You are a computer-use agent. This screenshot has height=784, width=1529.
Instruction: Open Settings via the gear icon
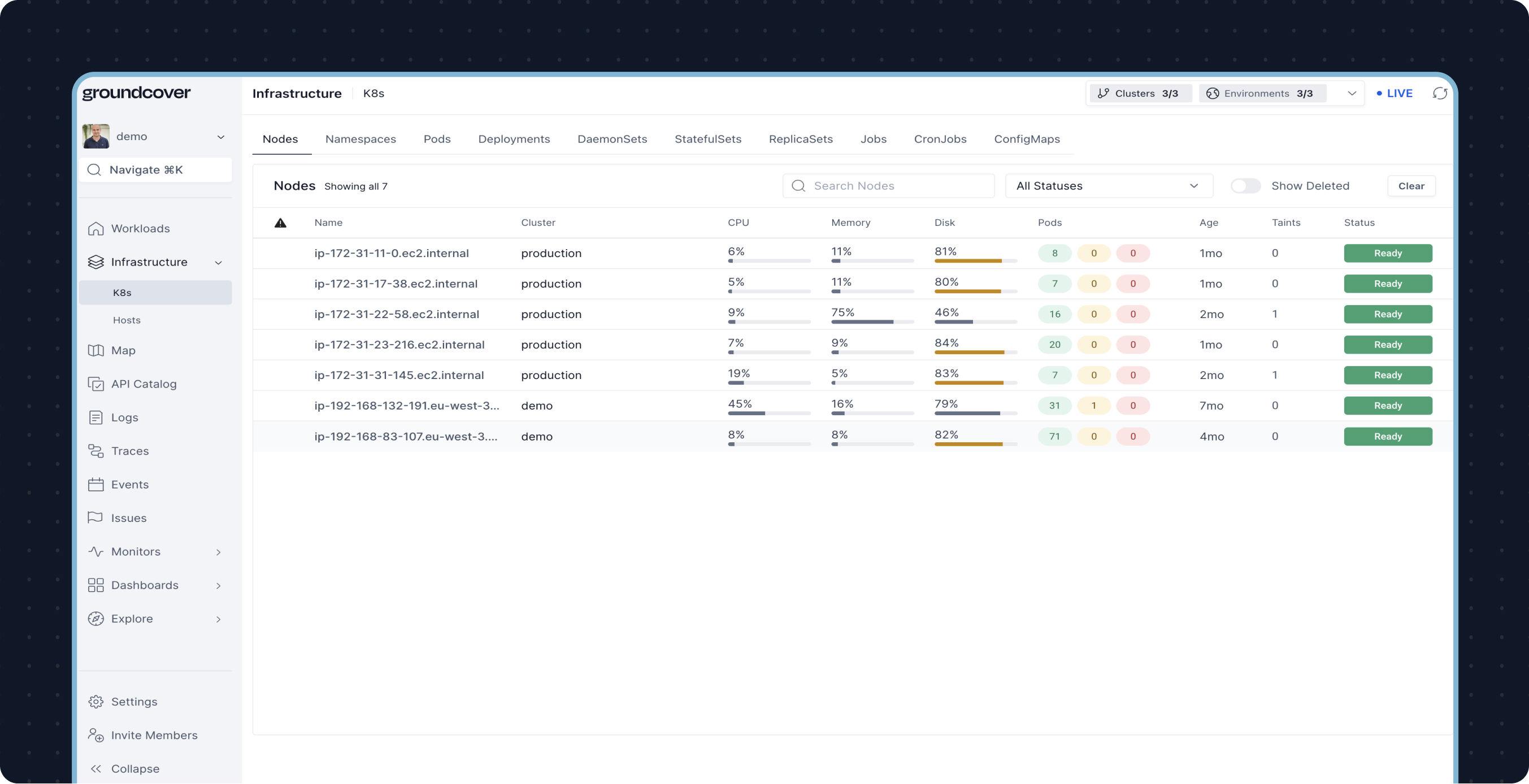[x=95, y=702]
